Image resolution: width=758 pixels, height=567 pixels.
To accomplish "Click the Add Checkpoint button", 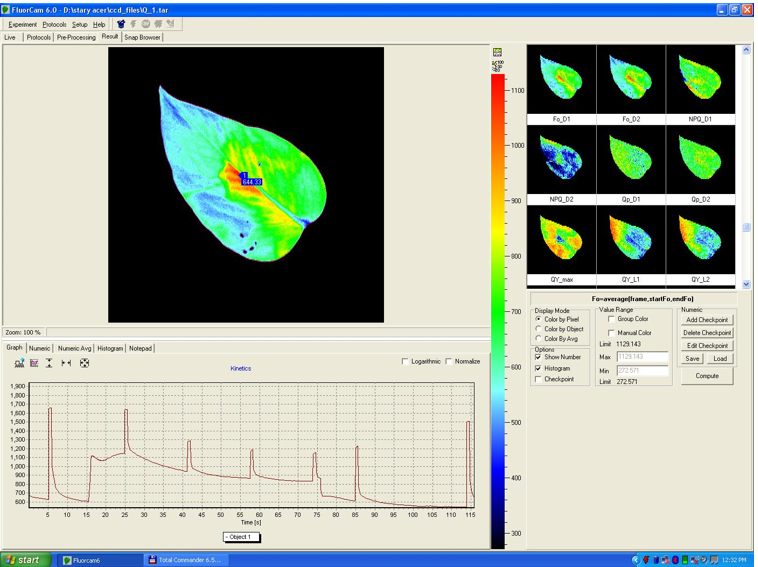I will (x=706, y=320).
